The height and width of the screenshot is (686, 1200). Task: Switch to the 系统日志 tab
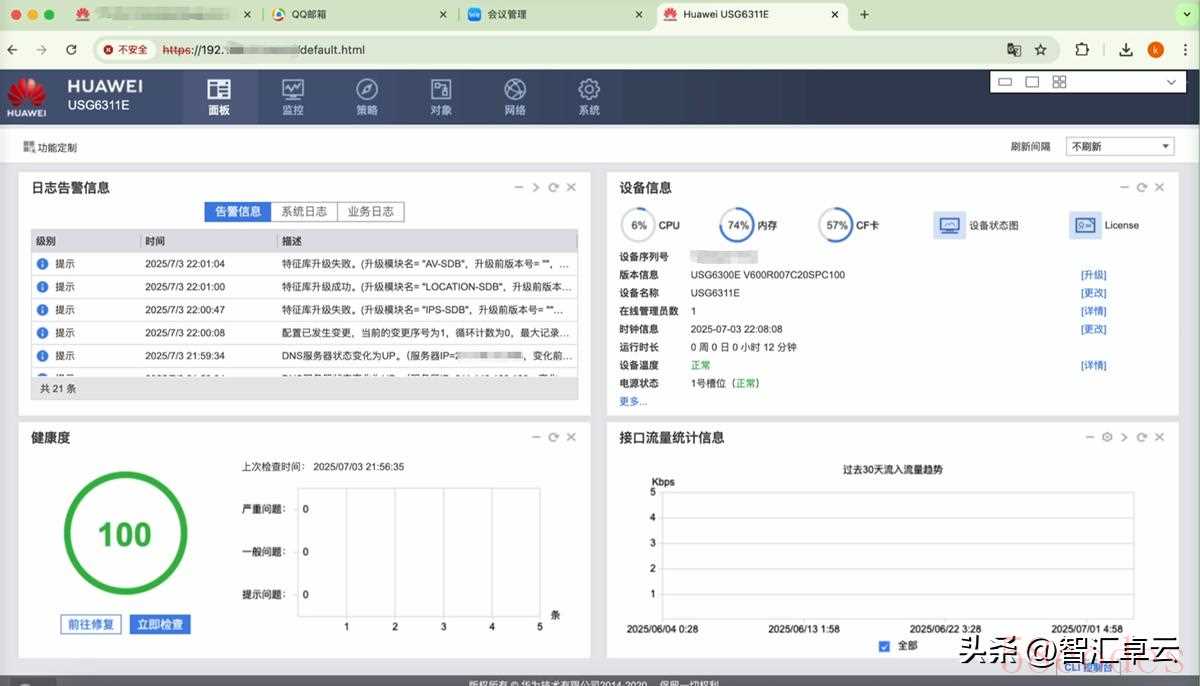[303, 212]
